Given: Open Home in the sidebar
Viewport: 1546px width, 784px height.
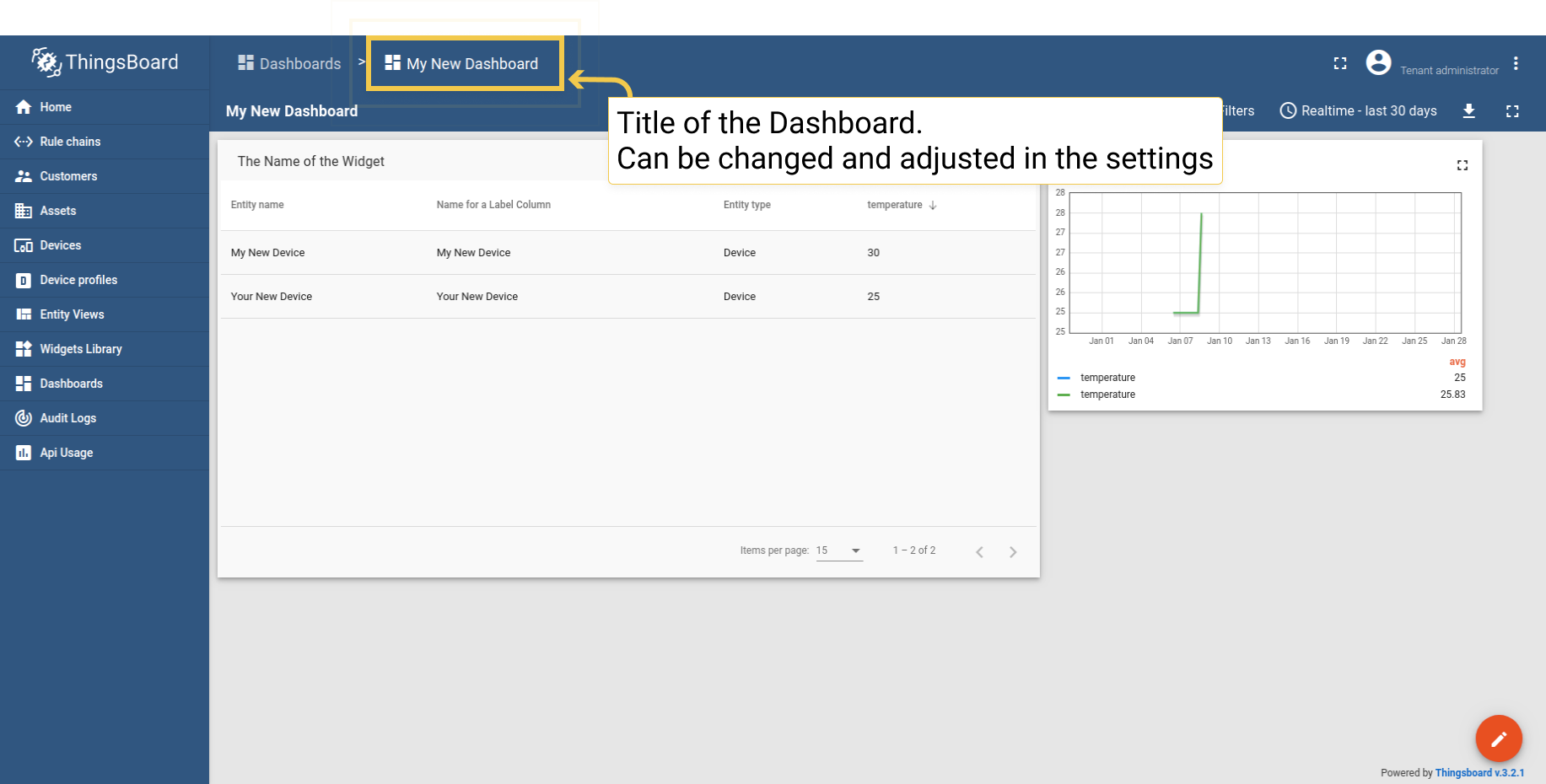Looking at the screenshot, I should pyautogui.click(x=105, y=107).
